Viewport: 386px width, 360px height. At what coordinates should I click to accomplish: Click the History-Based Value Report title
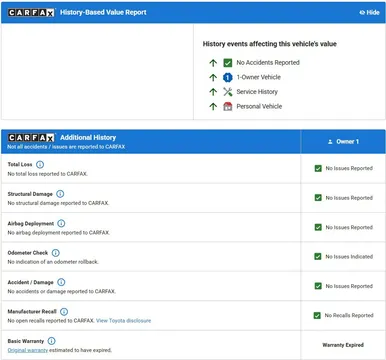coord(103,12)
